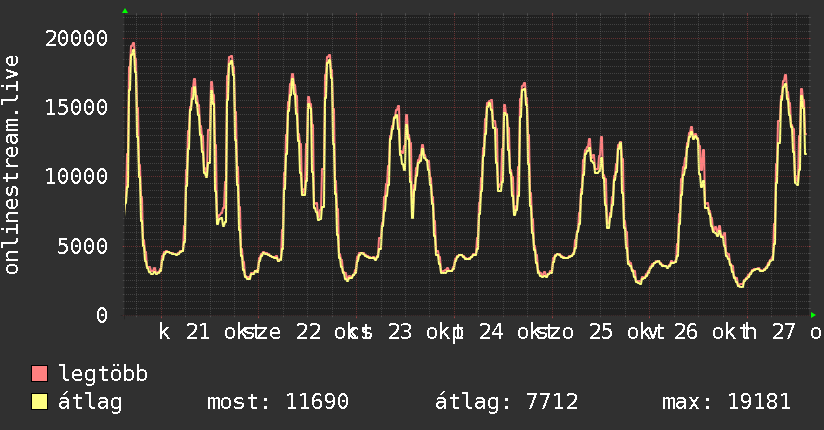This screenshot has width=824, height=430.
Task: Click the 15000 y-axis tick label
Action: click(76, 107)
